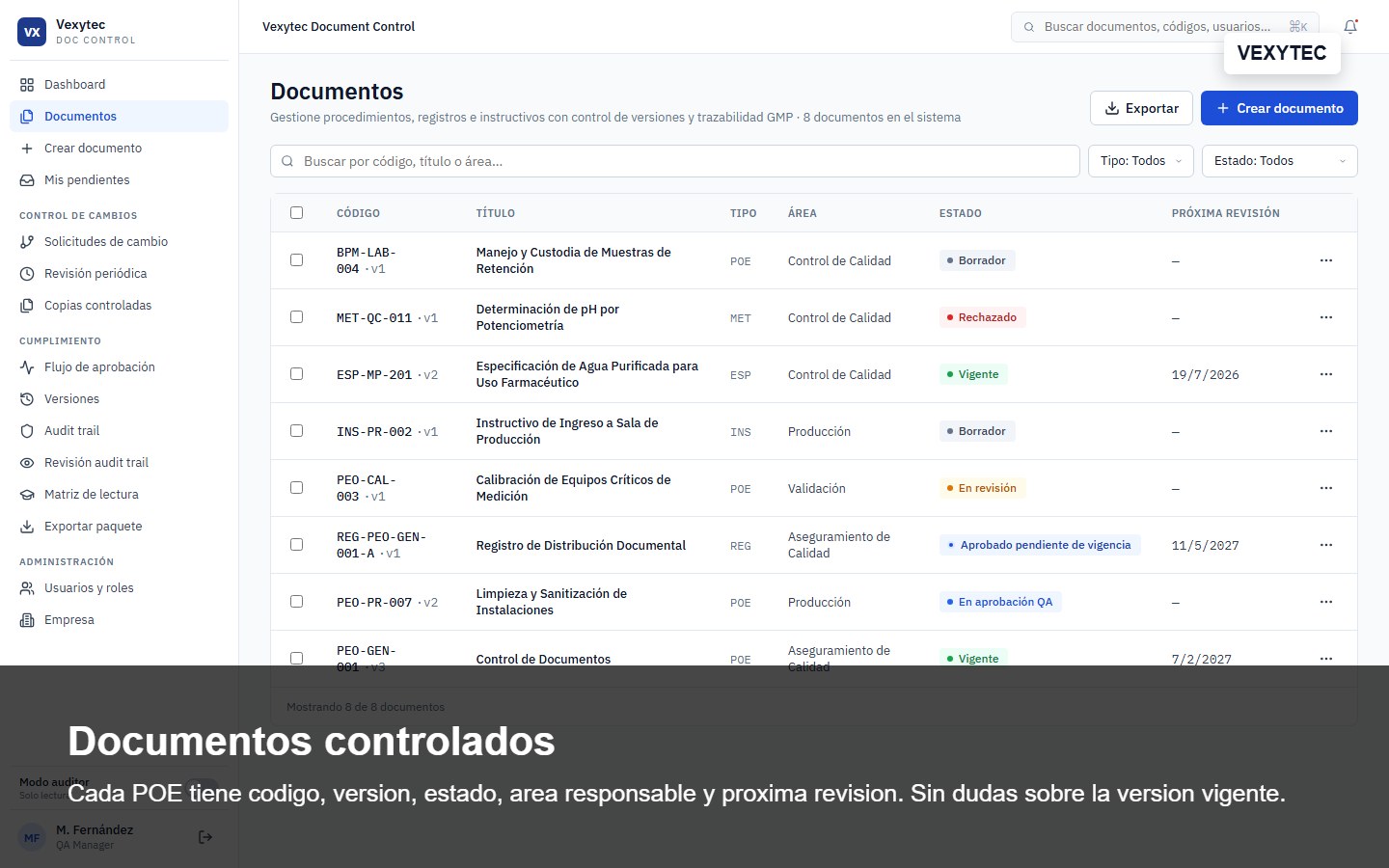The image size is (1389, 868).
Task: Click the CÓDIGO column header
Action: tap(358, 213)
